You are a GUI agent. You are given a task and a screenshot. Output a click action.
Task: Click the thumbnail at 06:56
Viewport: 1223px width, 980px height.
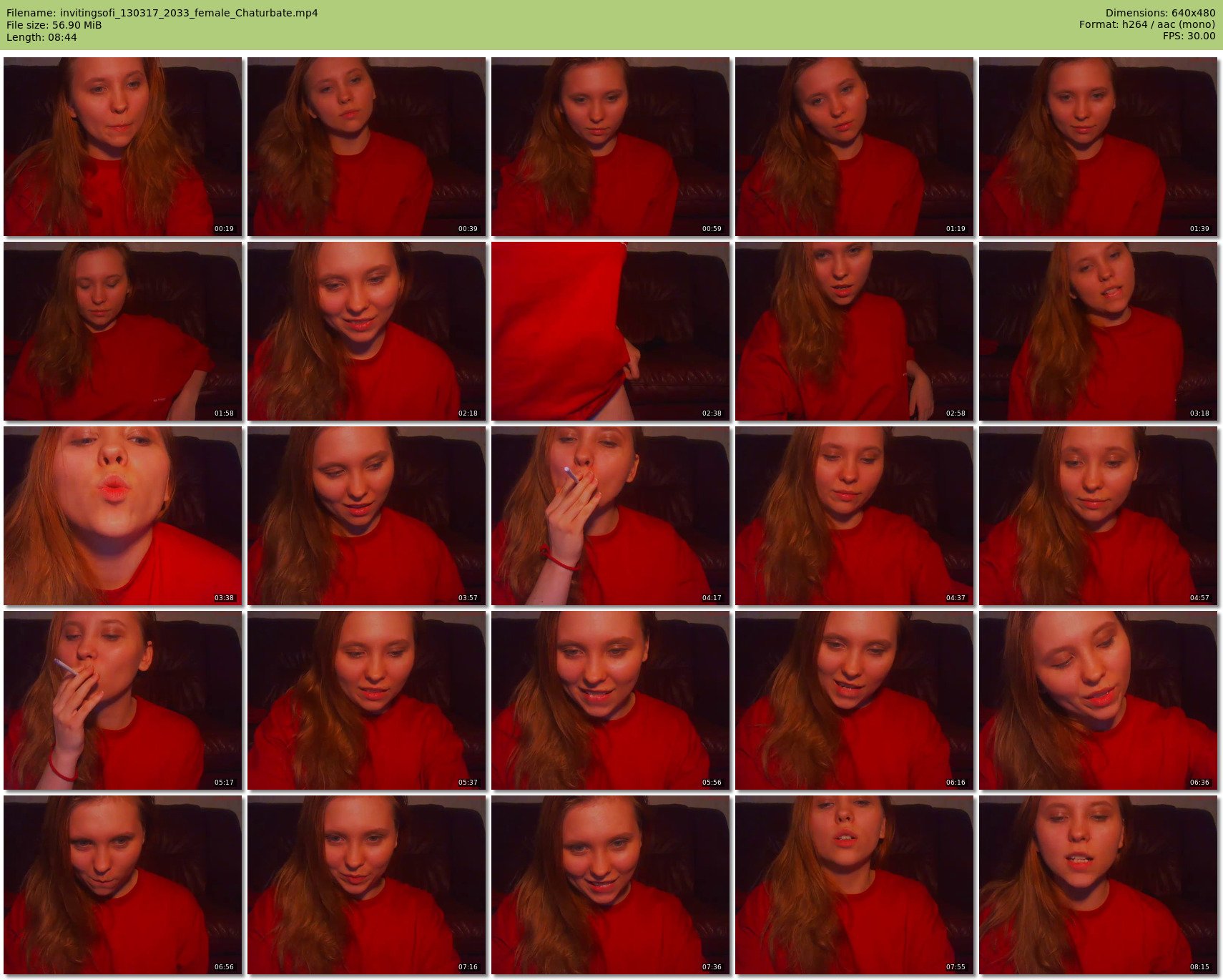pyautogui.click(x=122, y=885)
